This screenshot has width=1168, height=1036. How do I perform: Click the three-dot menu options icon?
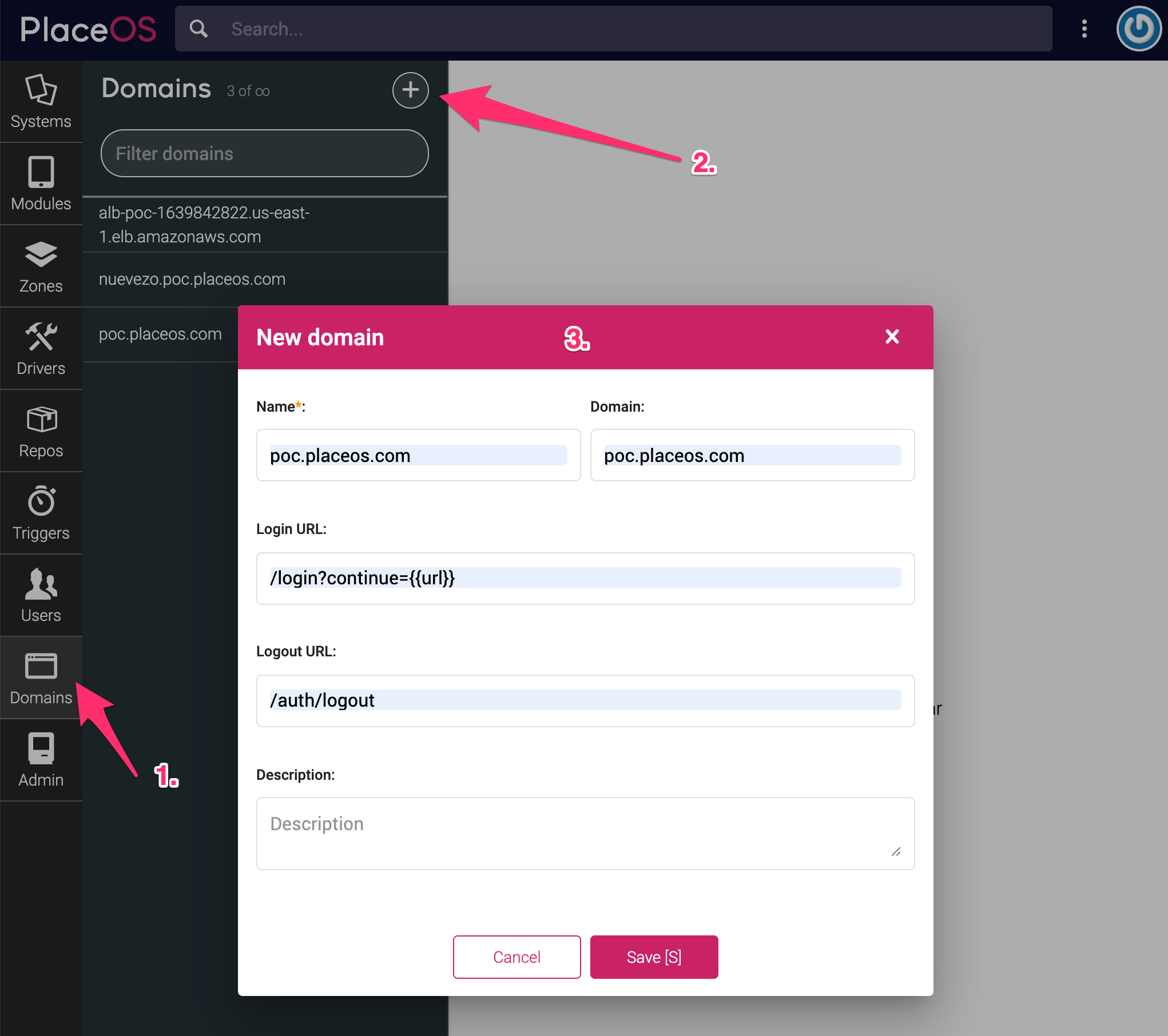tap(1084, 28)
